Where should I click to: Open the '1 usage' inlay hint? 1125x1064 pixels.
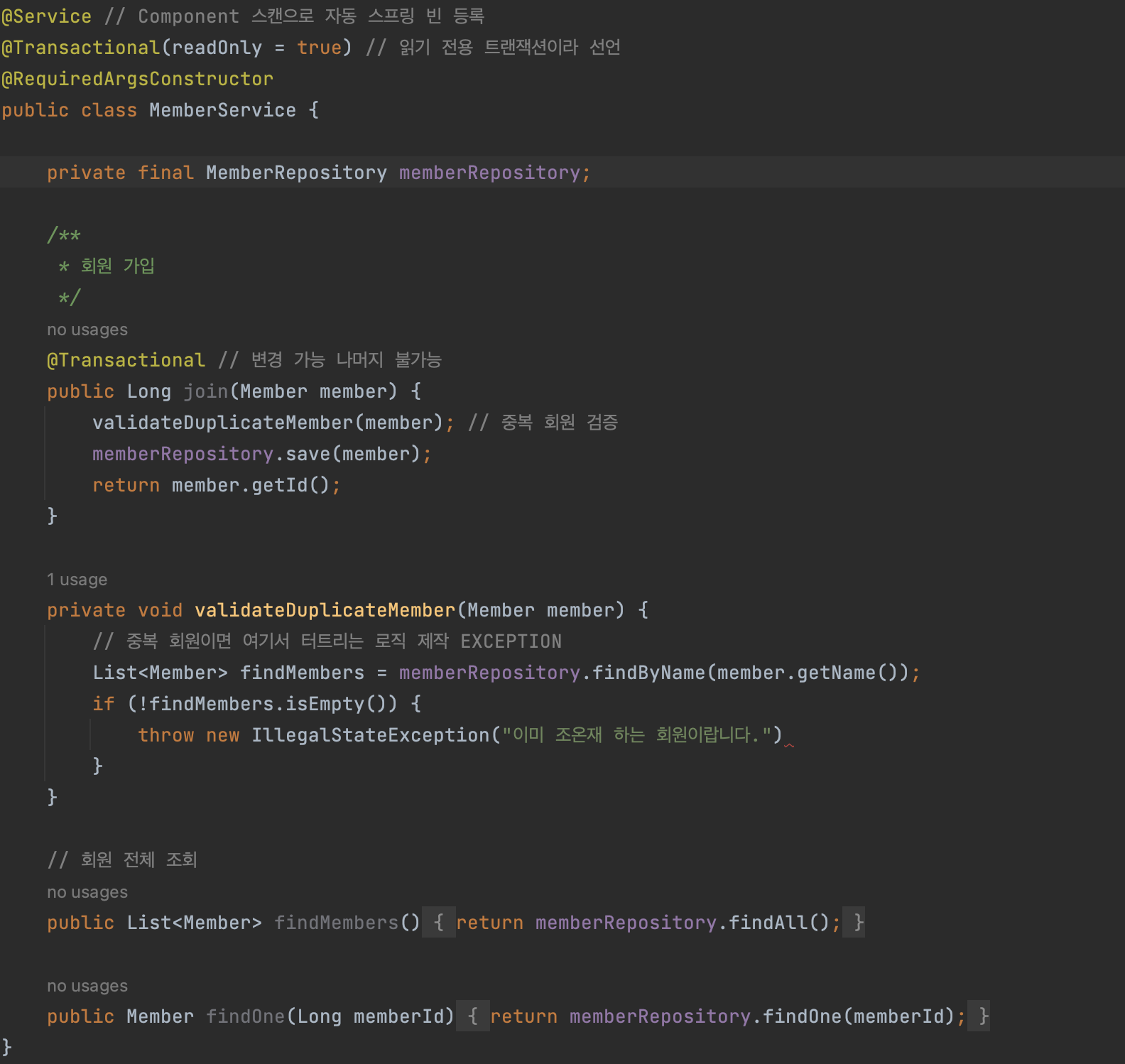pos(77,580)
